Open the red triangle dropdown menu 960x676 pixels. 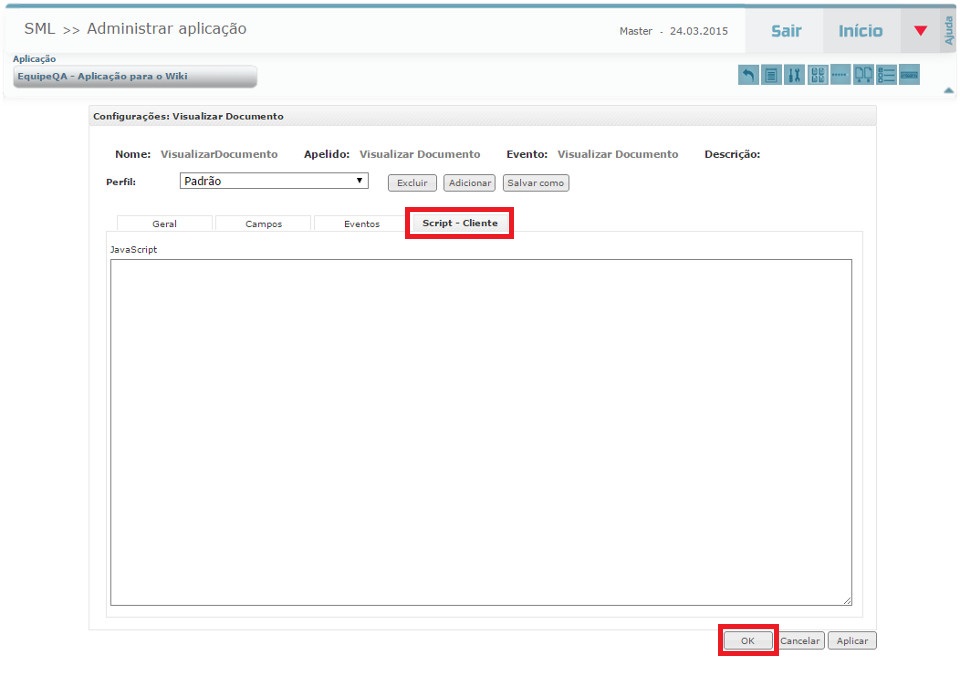pos(920,31)
